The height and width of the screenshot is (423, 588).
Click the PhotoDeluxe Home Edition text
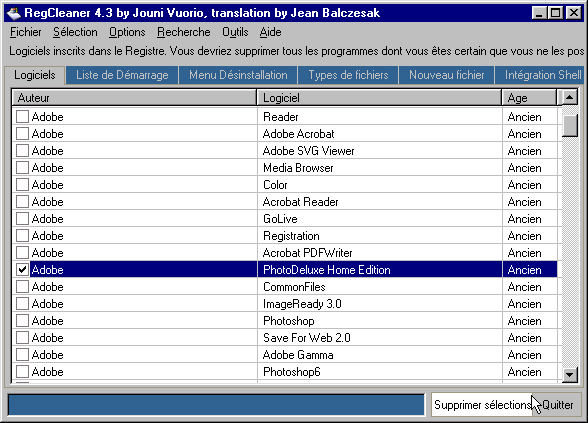[x=327, y=270]
